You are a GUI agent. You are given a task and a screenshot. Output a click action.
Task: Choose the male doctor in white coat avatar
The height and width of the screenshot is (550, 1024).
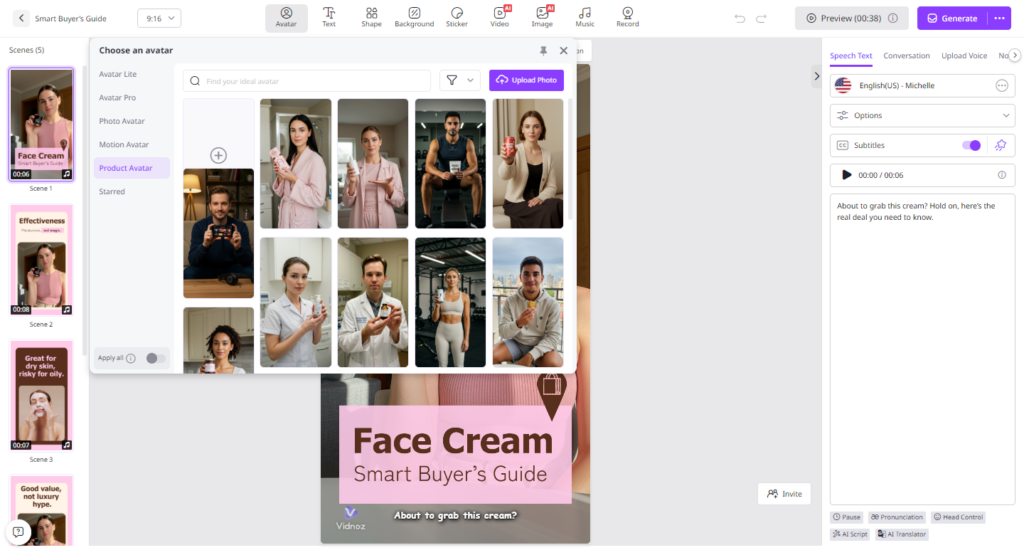[x=373, y=302]
